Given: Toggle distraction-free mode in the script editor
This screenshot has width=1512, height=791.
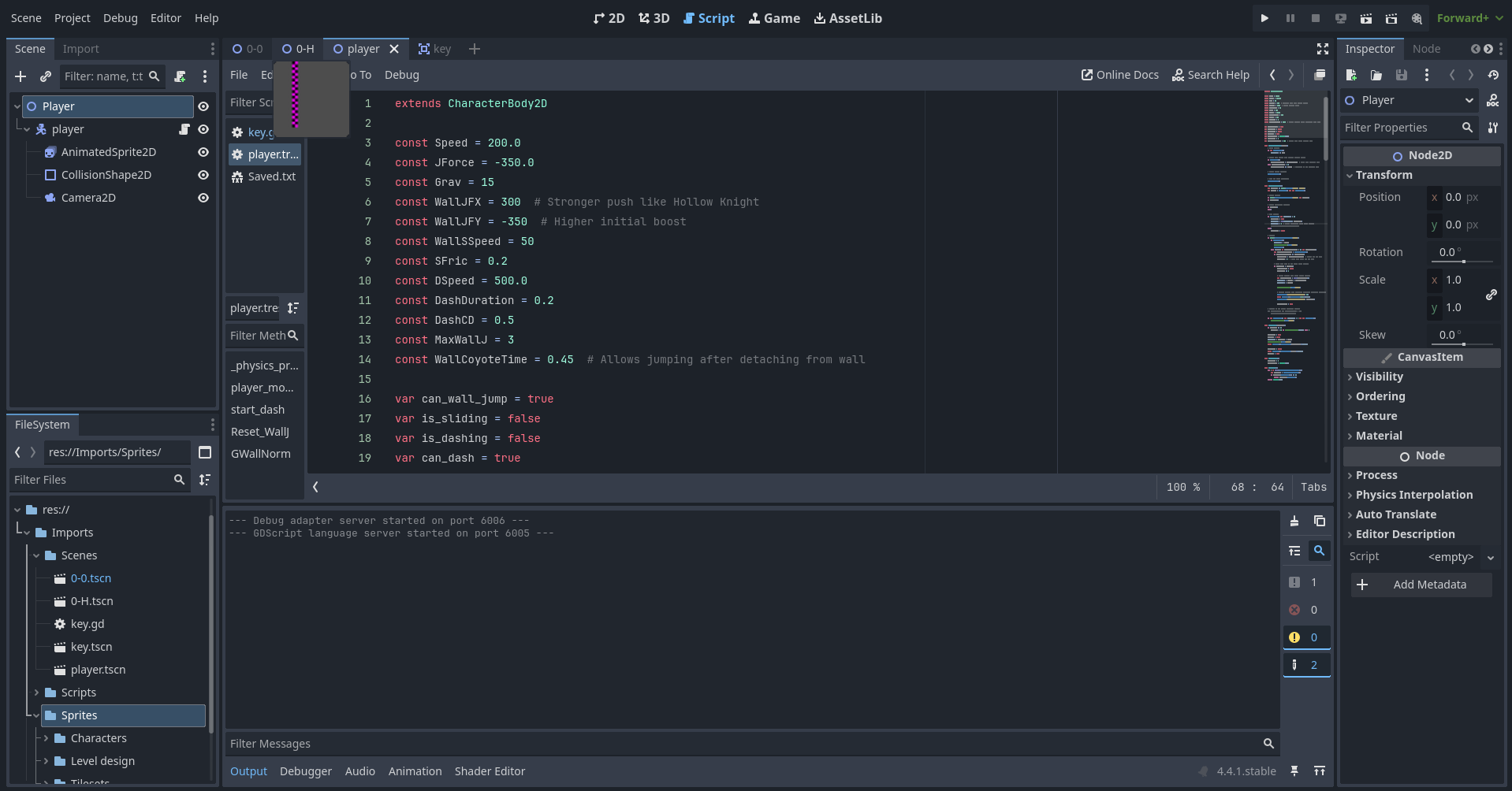Looking at the screenshot, I should [x=1323, y=49].
